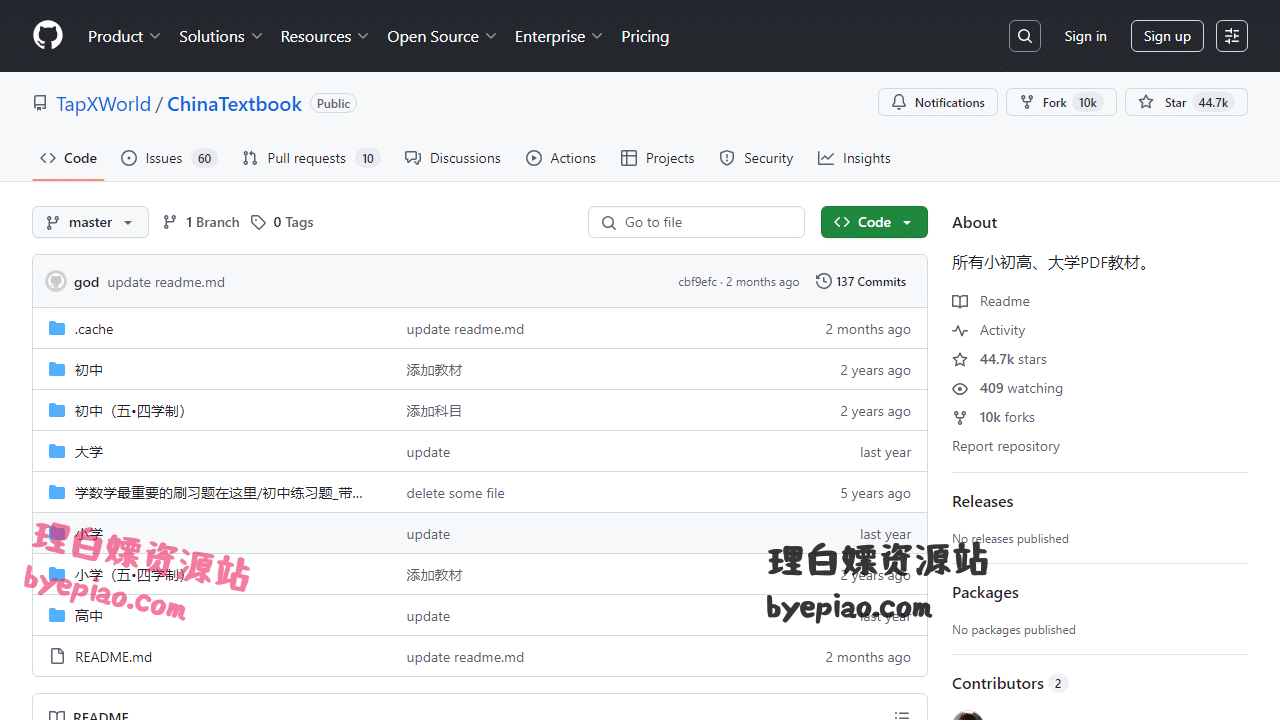This screenshot has width=1280, height=720.
Task: Click the folder icon for 初中 row
Action: 57,370
